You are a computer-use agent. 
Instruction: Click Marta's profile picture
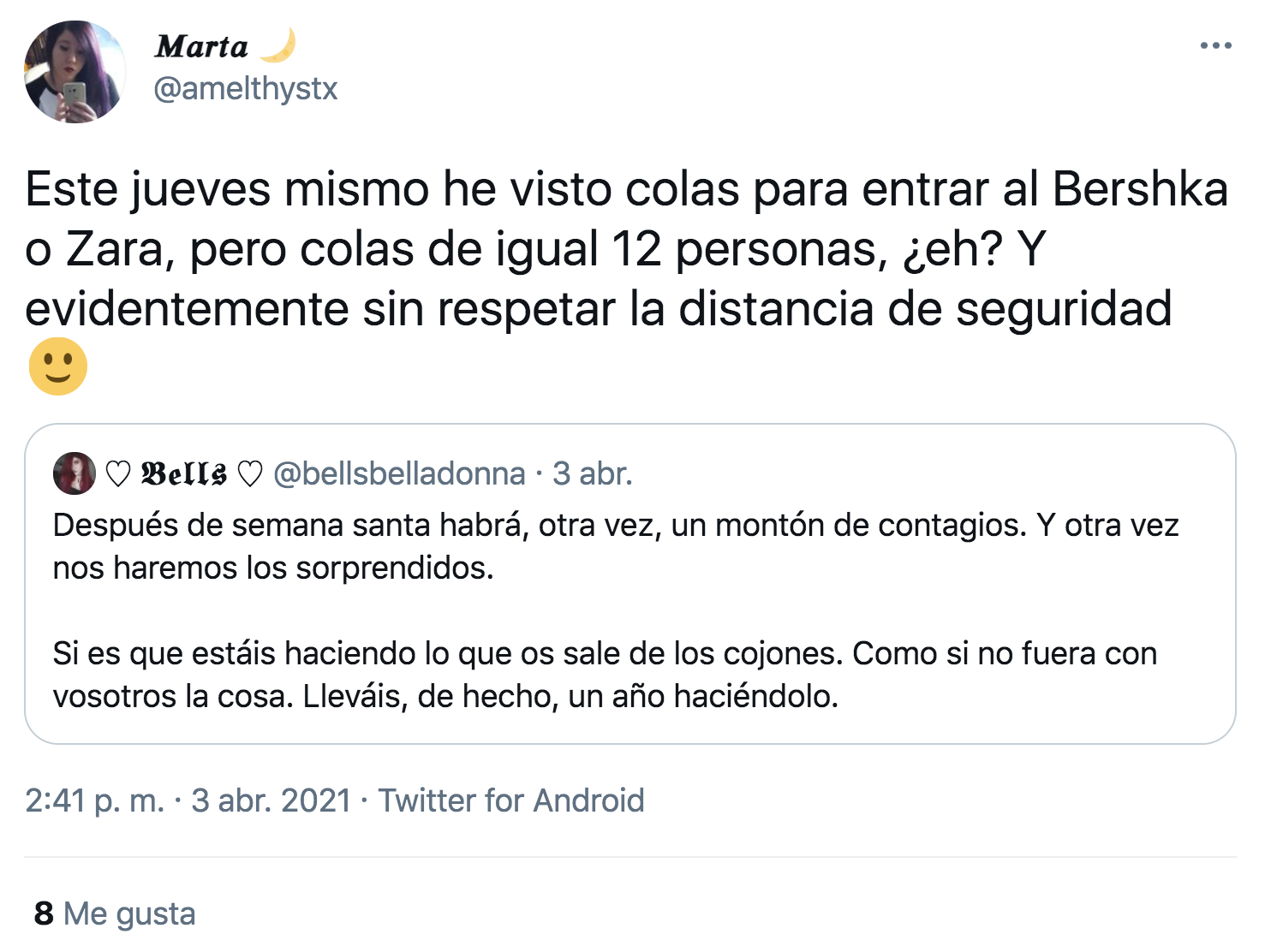75,72
